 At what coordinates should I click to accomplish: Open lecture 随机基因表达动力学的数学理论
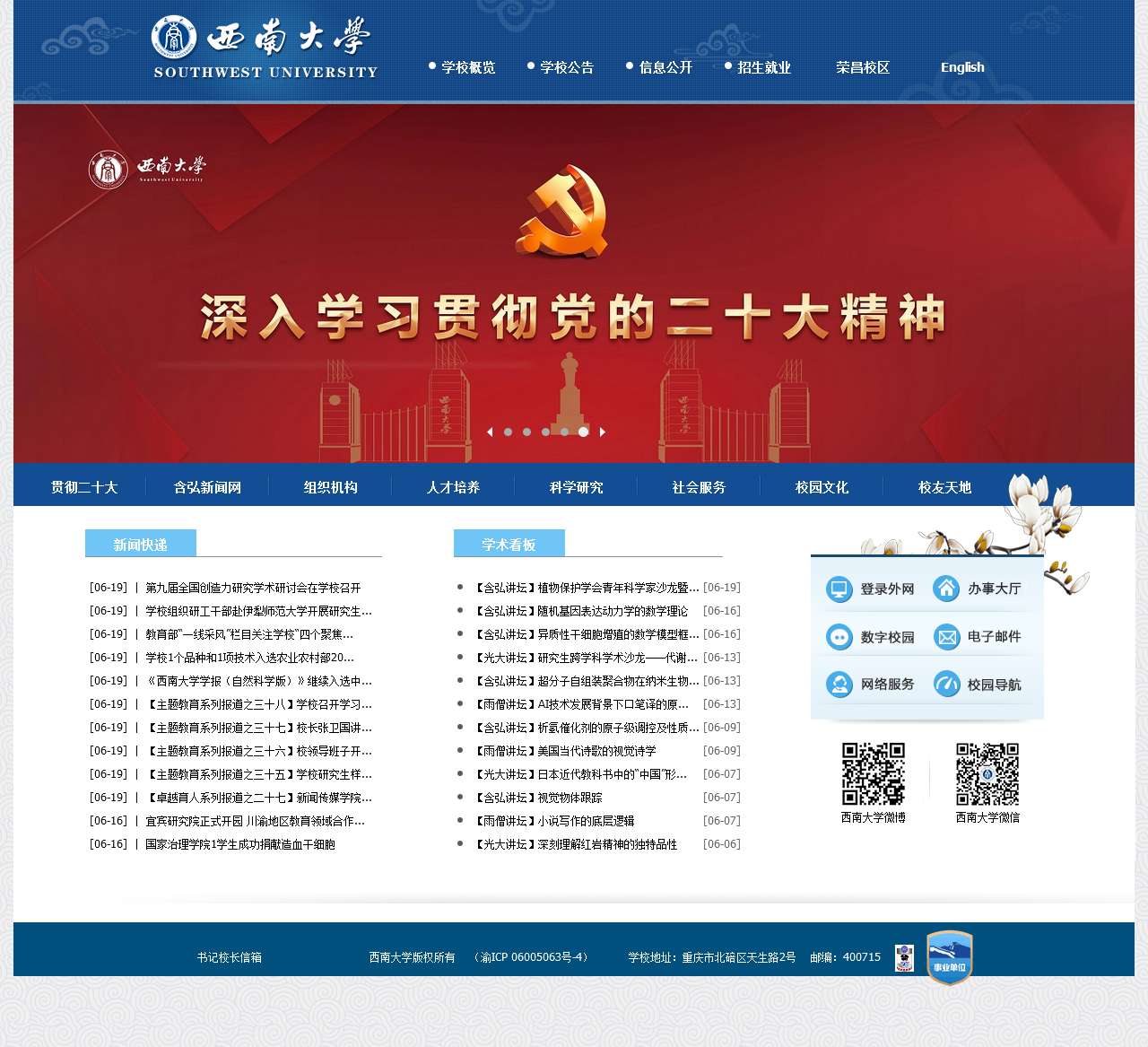(581, 611)
